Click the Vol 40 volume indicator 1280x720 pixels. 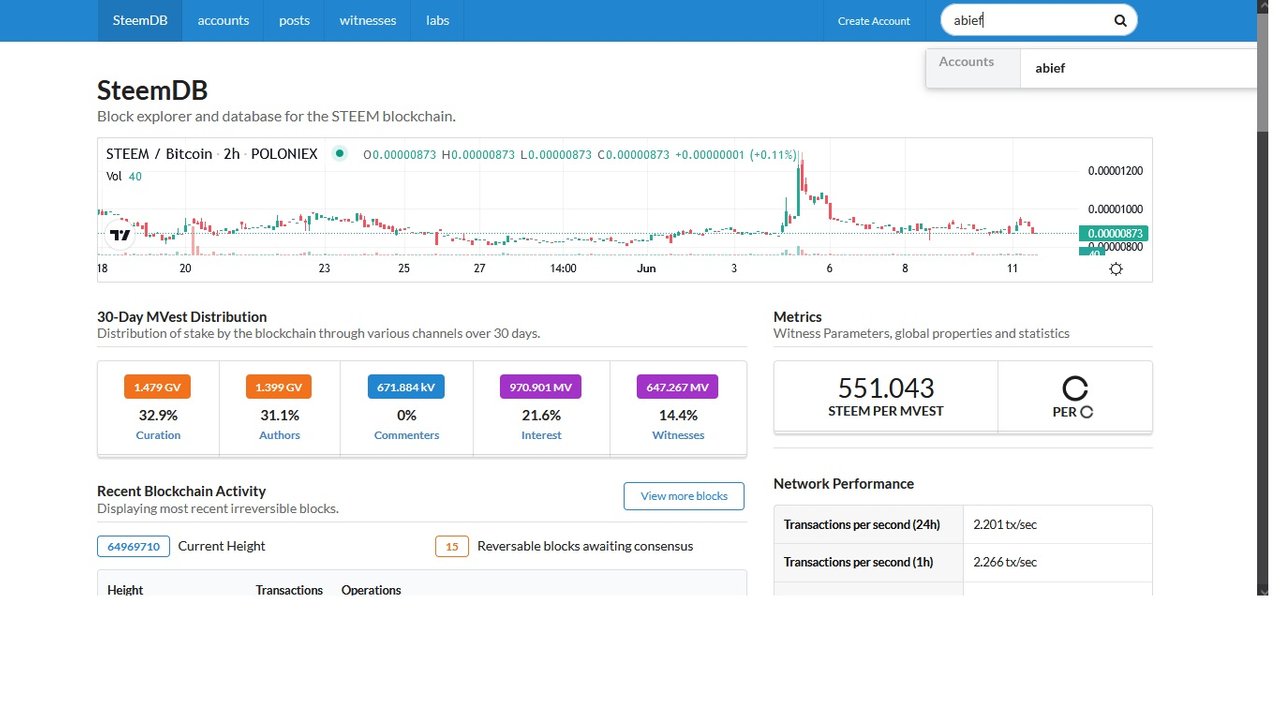124,176
